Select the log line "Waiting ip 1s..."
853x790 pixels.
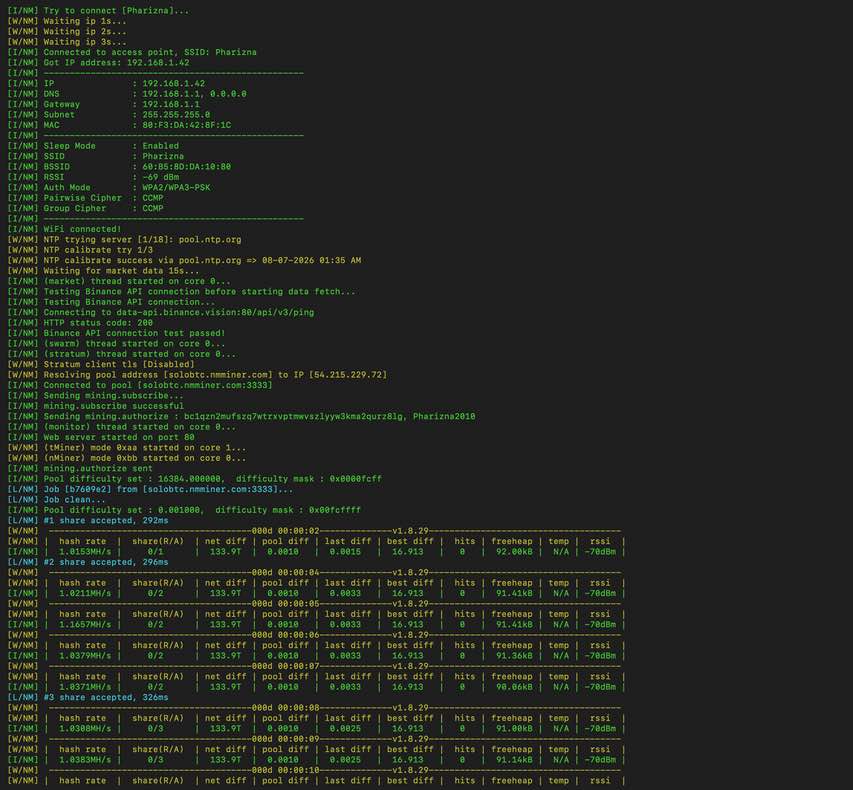(x=85, y=21)
